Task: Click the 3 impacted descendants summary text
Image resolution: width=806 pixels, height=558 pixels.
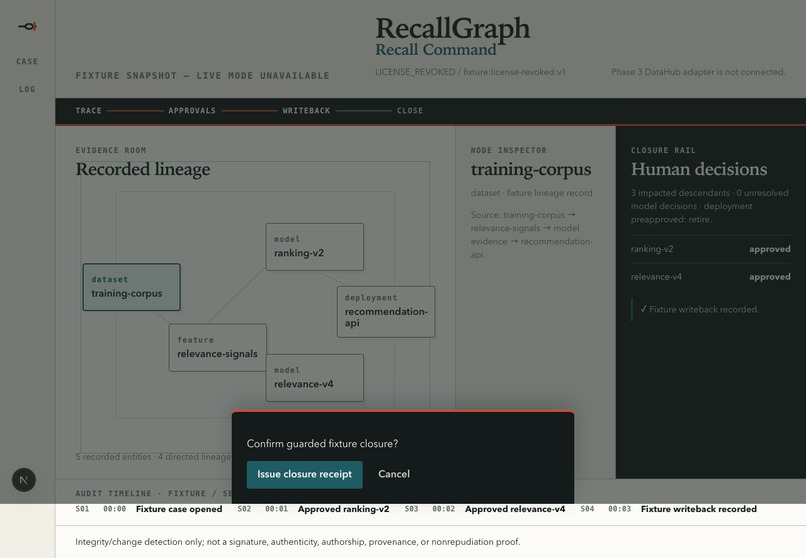Action: coord(709,206)
